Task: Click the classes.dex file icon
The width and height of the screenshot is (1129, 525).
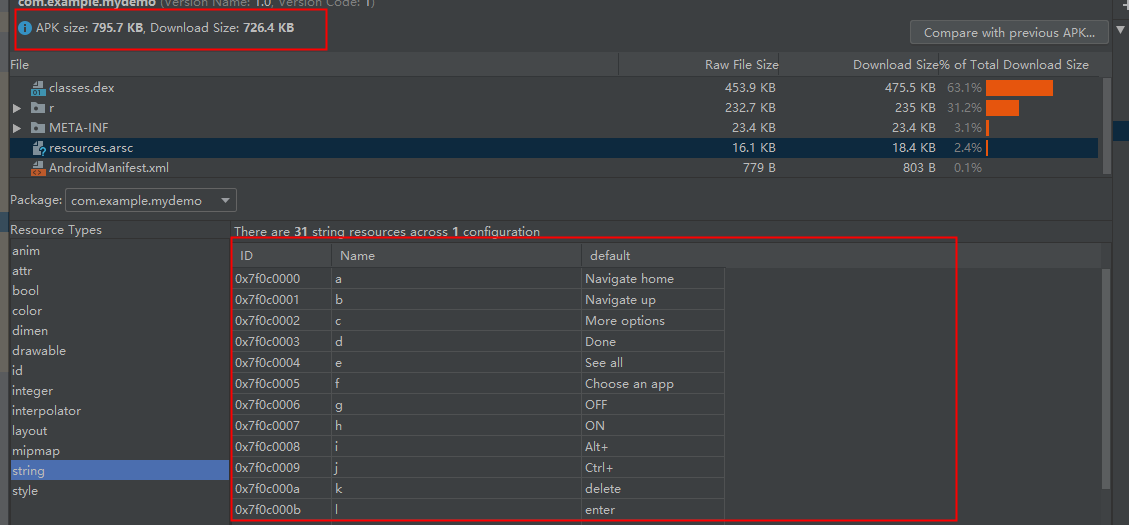Action: pyautogui.click(x=38, y=89)
